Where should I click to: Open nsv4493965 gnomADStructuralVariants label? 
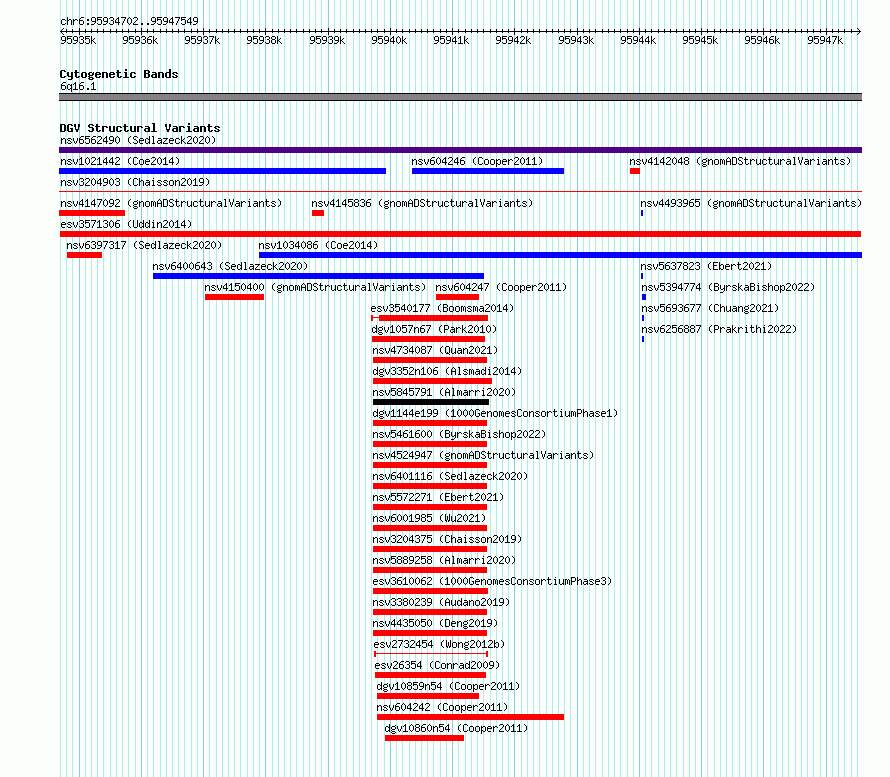(751, 203)
